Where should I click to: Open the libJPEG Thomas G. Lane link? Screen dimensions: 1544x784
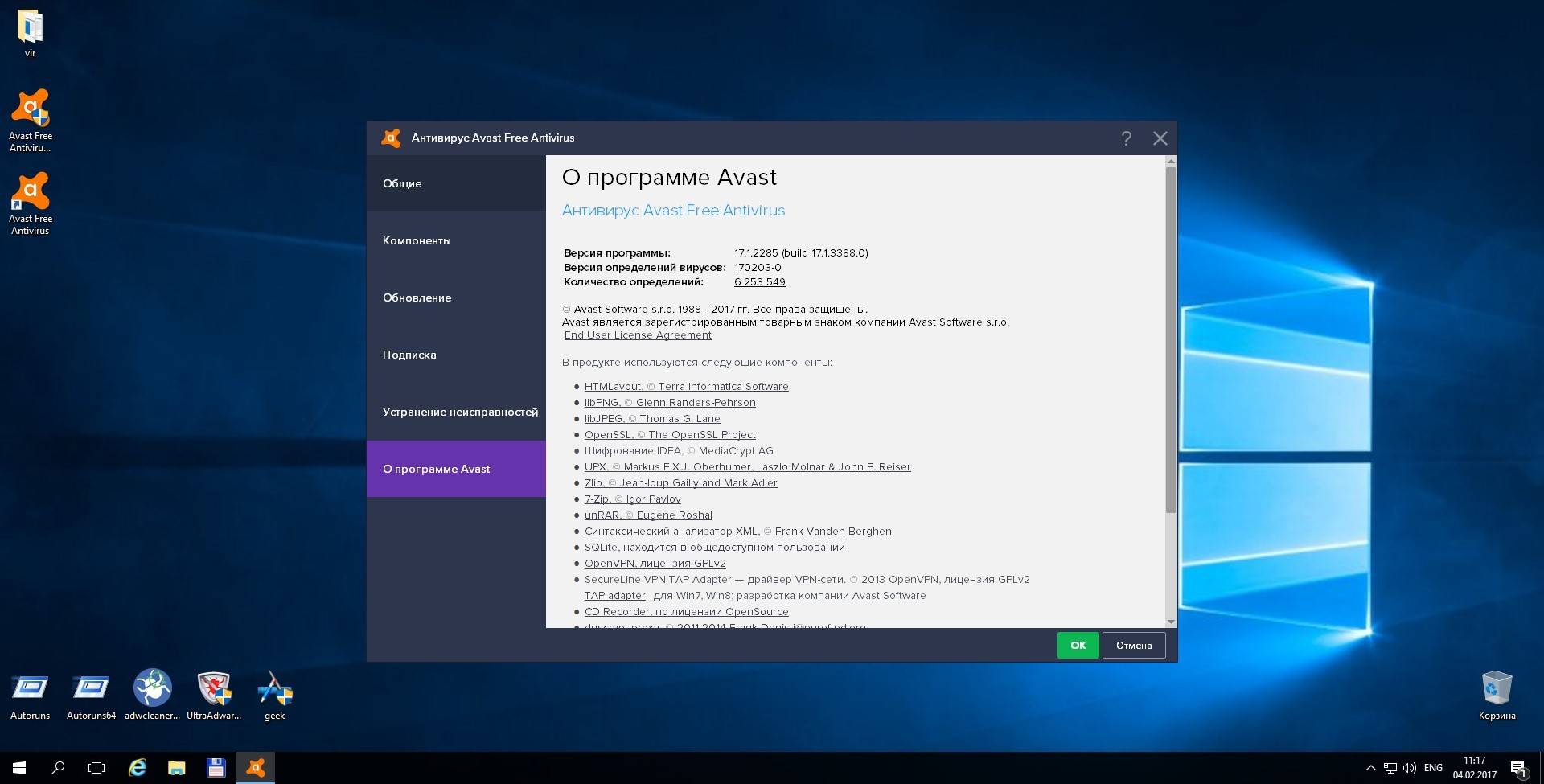tap(652, 419)
